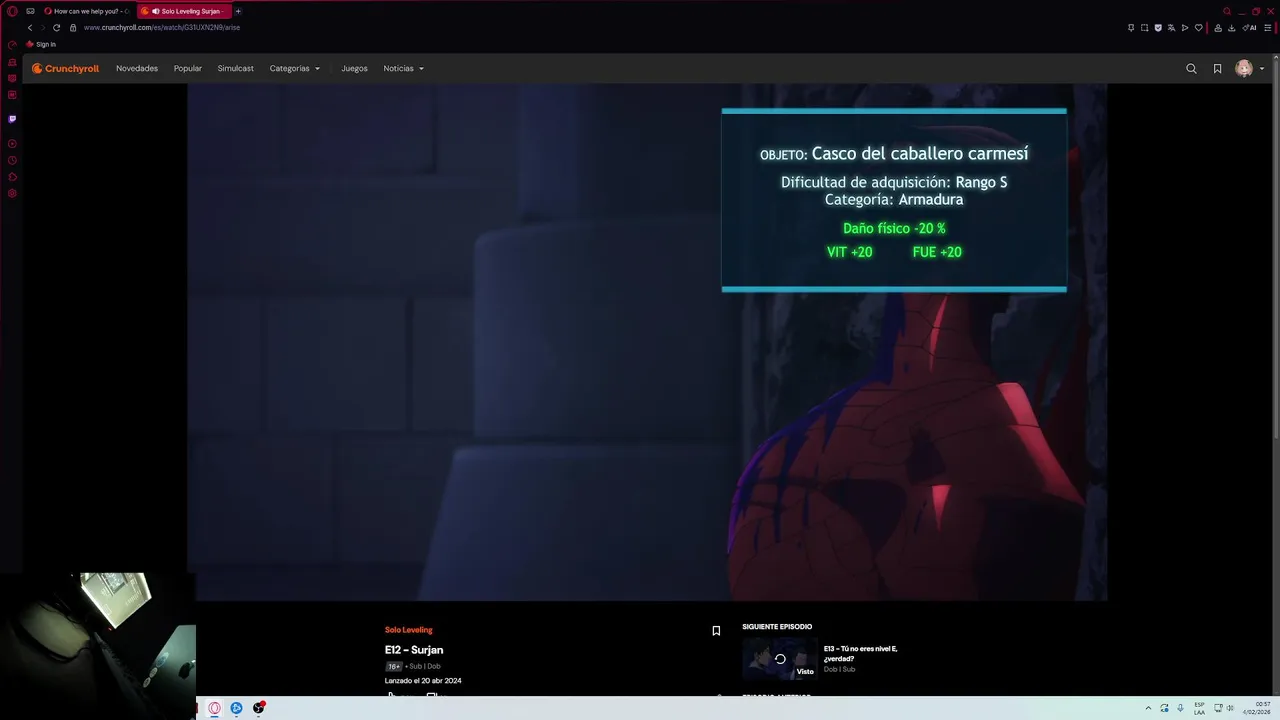Open the browser profile icon in toolbar
Viewport: 1280px width, 720px height.
1218,28
